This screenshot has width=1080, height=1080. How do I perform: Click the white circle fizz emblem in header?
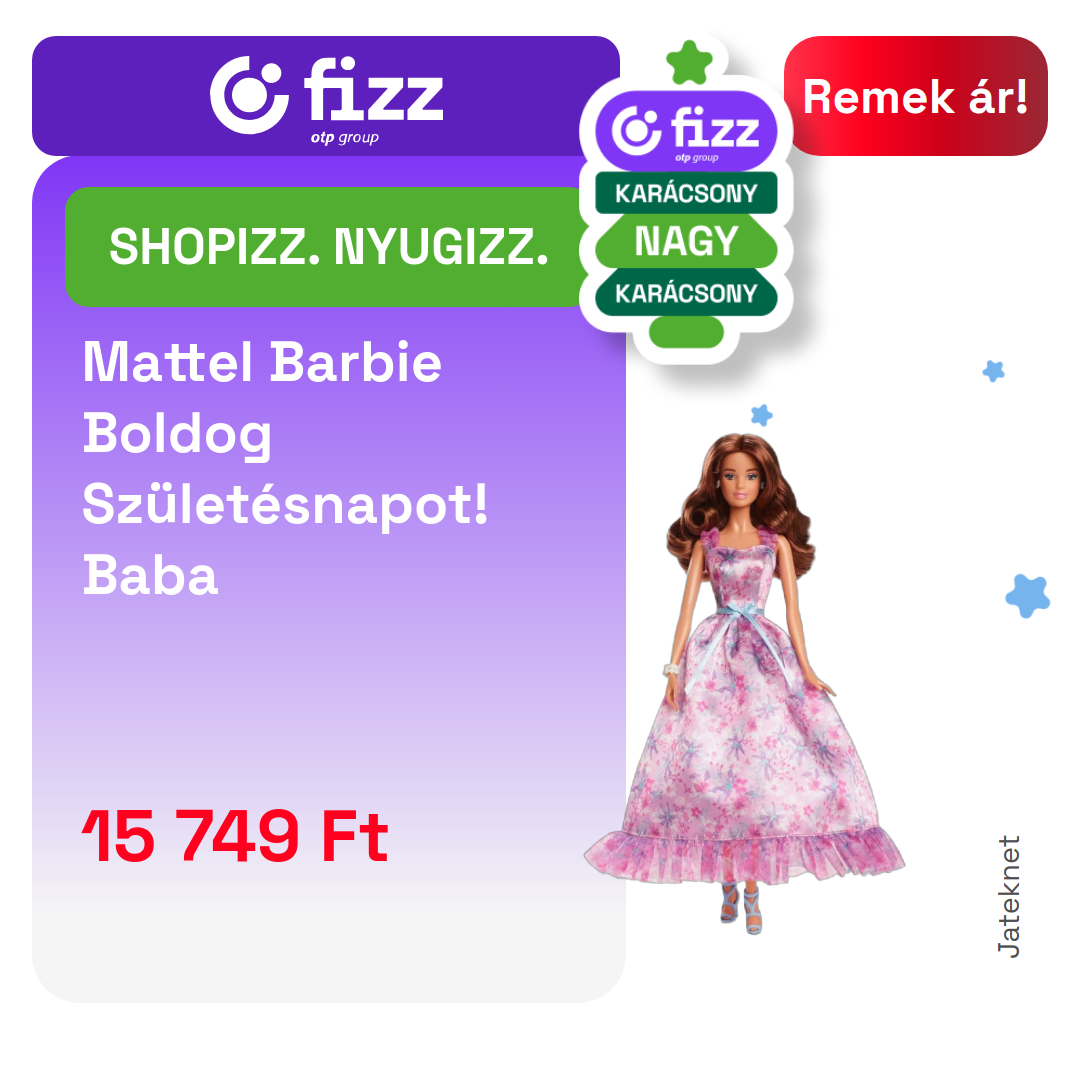249,95
